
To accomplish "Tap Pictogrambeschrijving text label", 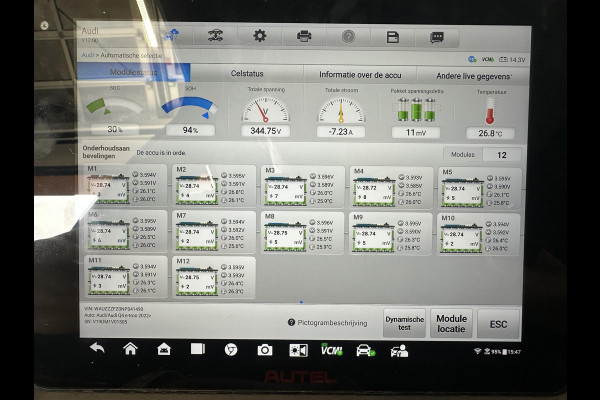I will coord(332,323).
